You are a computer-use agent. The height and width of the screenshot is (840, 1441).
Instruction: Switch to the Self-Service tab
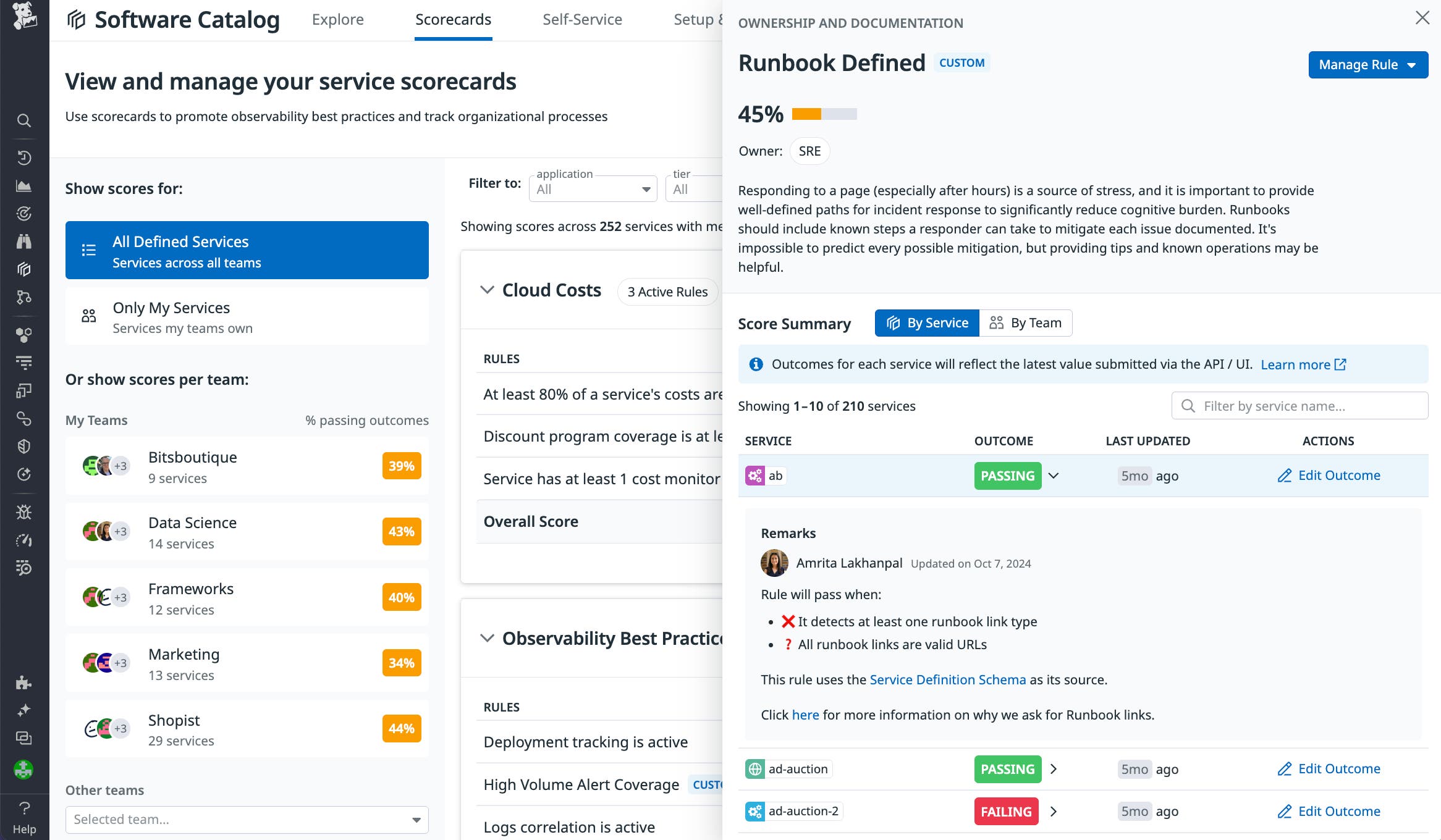pos(582,20)
